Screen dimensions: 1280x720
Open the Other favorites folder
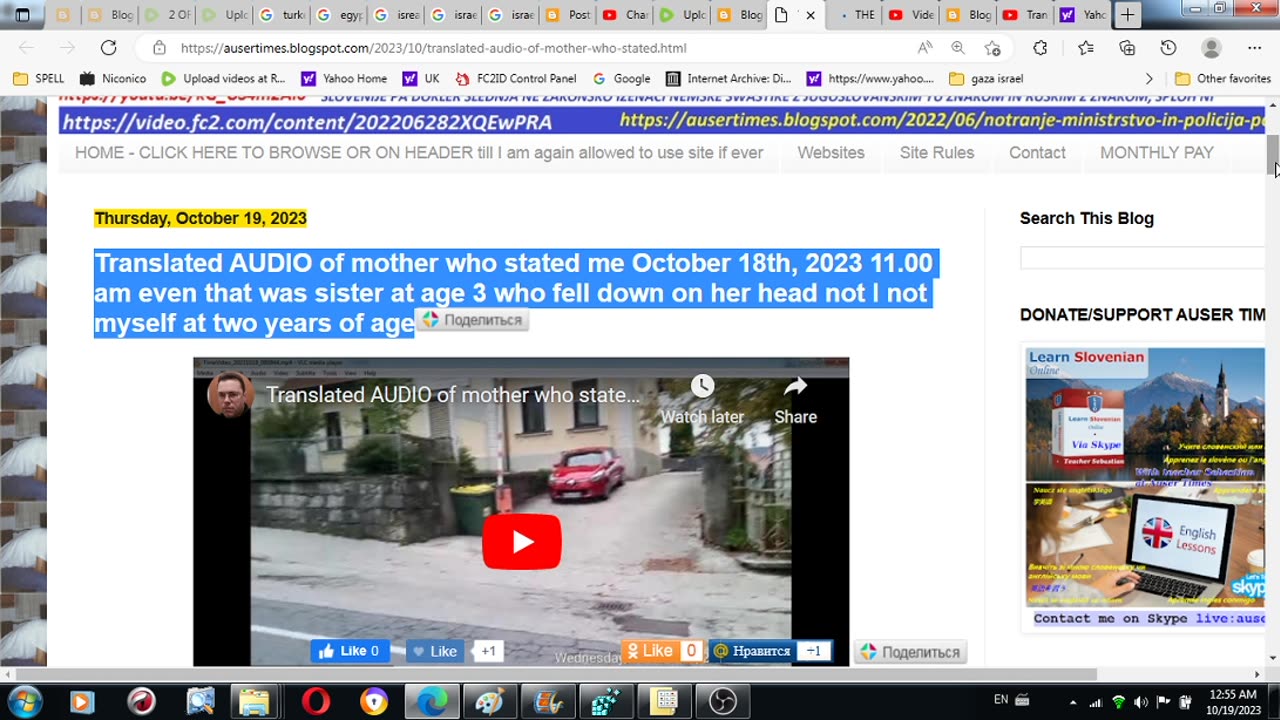[x=1223, y=78]
